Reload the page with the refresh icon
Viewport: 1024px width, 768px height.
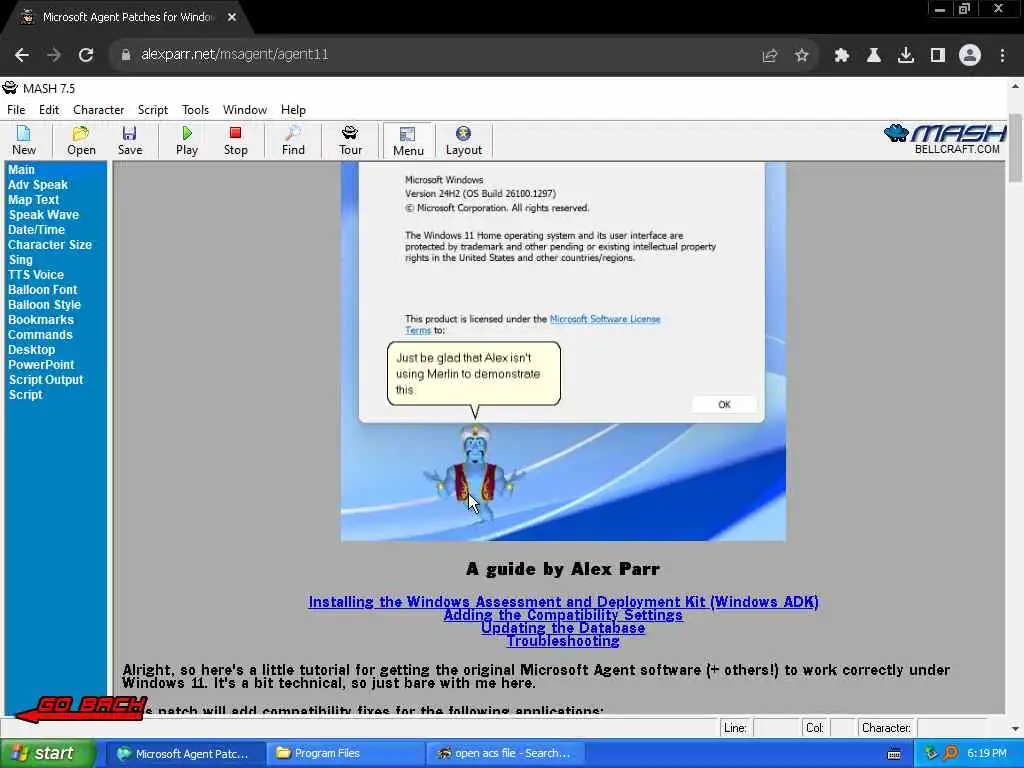pyautogui.click(x=86, y=55)
